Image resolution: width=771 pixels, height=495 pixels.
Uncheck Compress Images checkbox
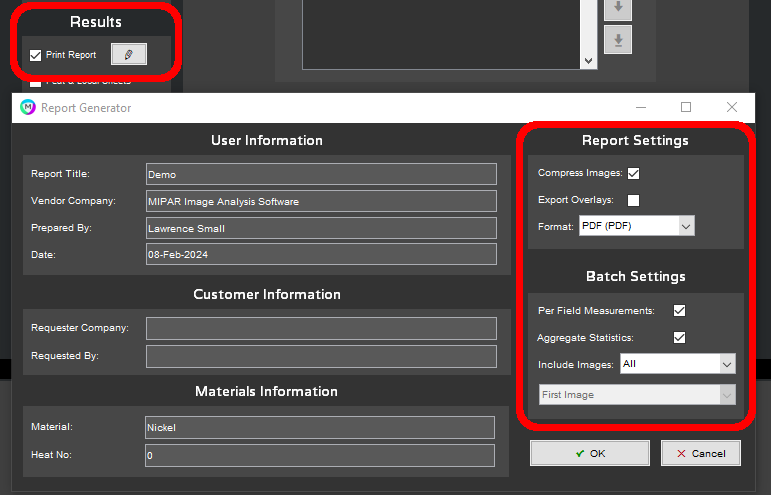(633, 174)
